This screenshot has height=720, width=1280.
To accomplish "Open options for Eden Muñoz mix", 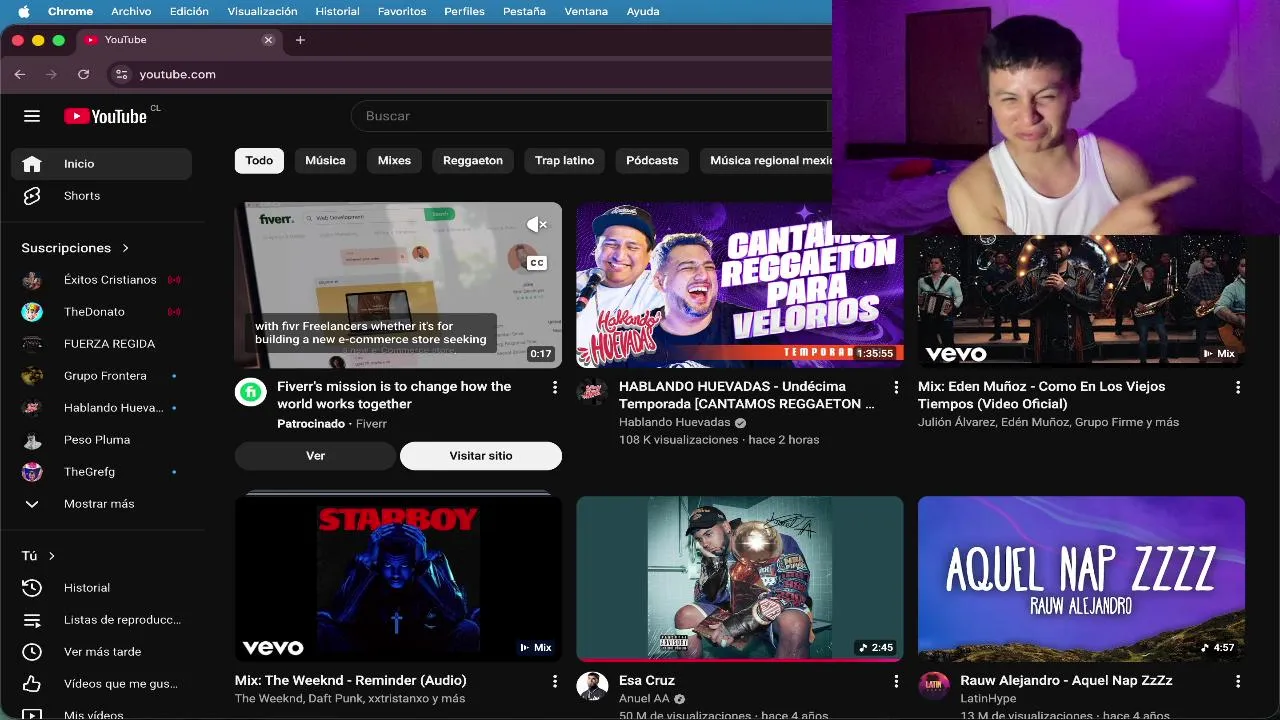I will coord(1238,387).
